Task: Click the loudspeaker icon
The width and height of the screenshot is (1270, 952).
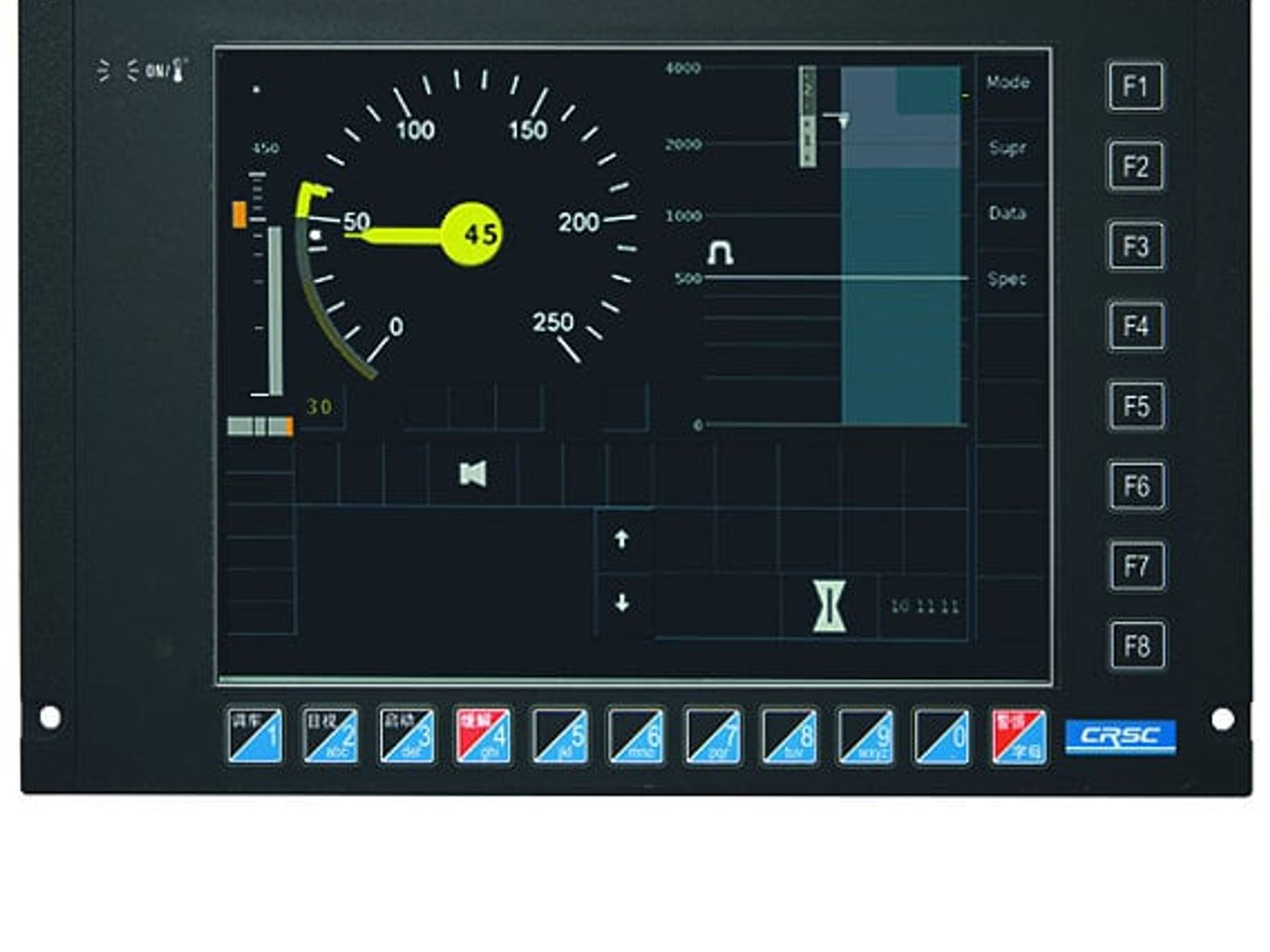Action: [473, 474]
